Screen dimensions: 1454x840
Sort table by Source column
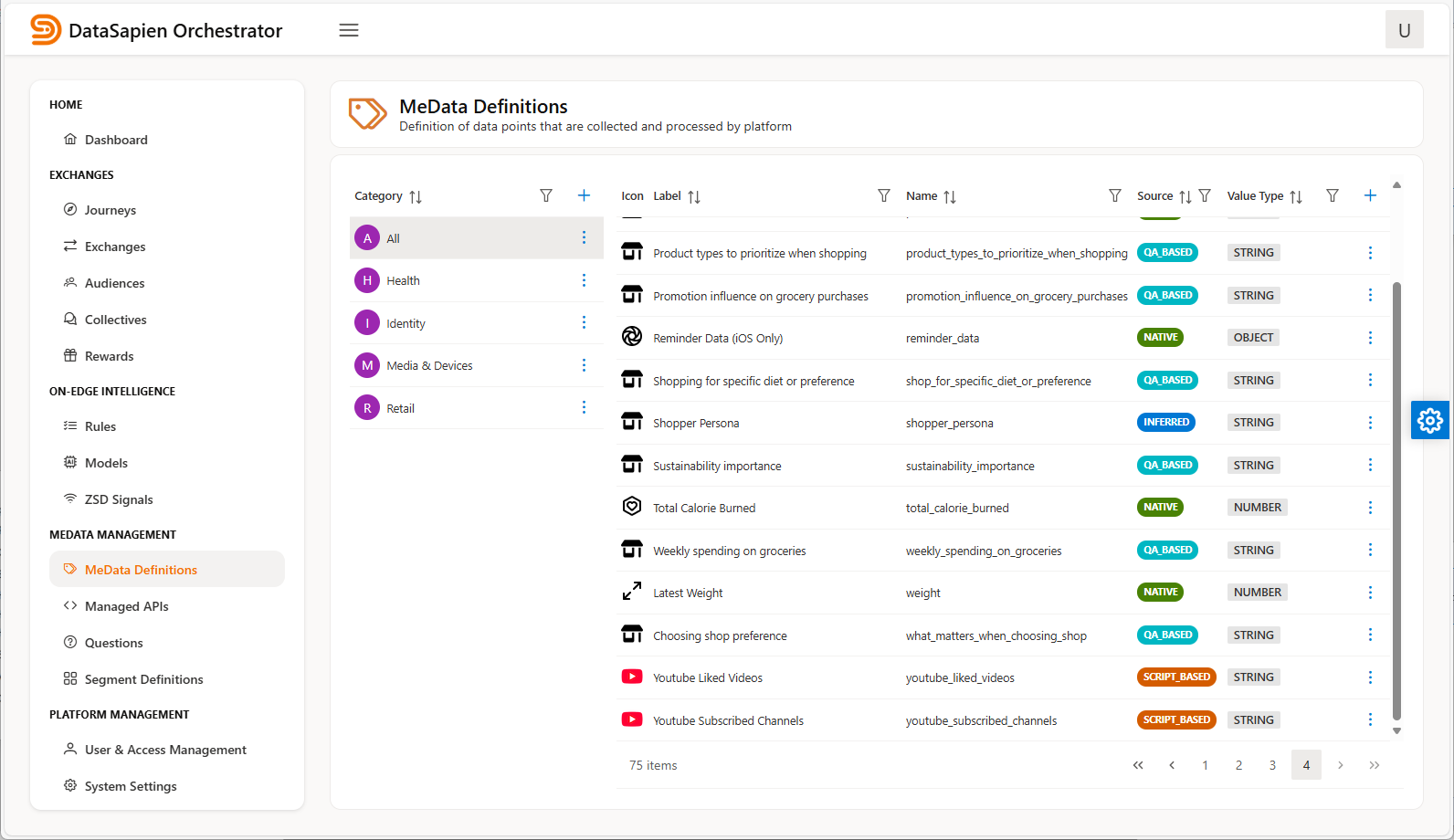pyautogui.click(x=1185, y=196)
